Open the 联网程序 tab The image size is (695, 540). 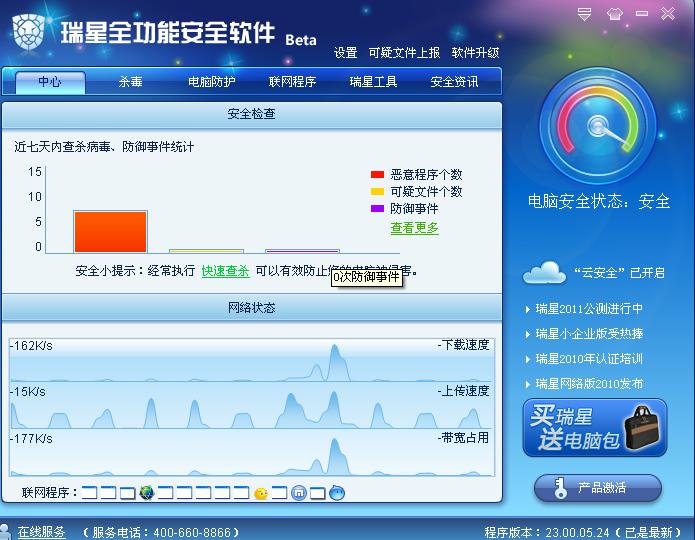(292, 82)
